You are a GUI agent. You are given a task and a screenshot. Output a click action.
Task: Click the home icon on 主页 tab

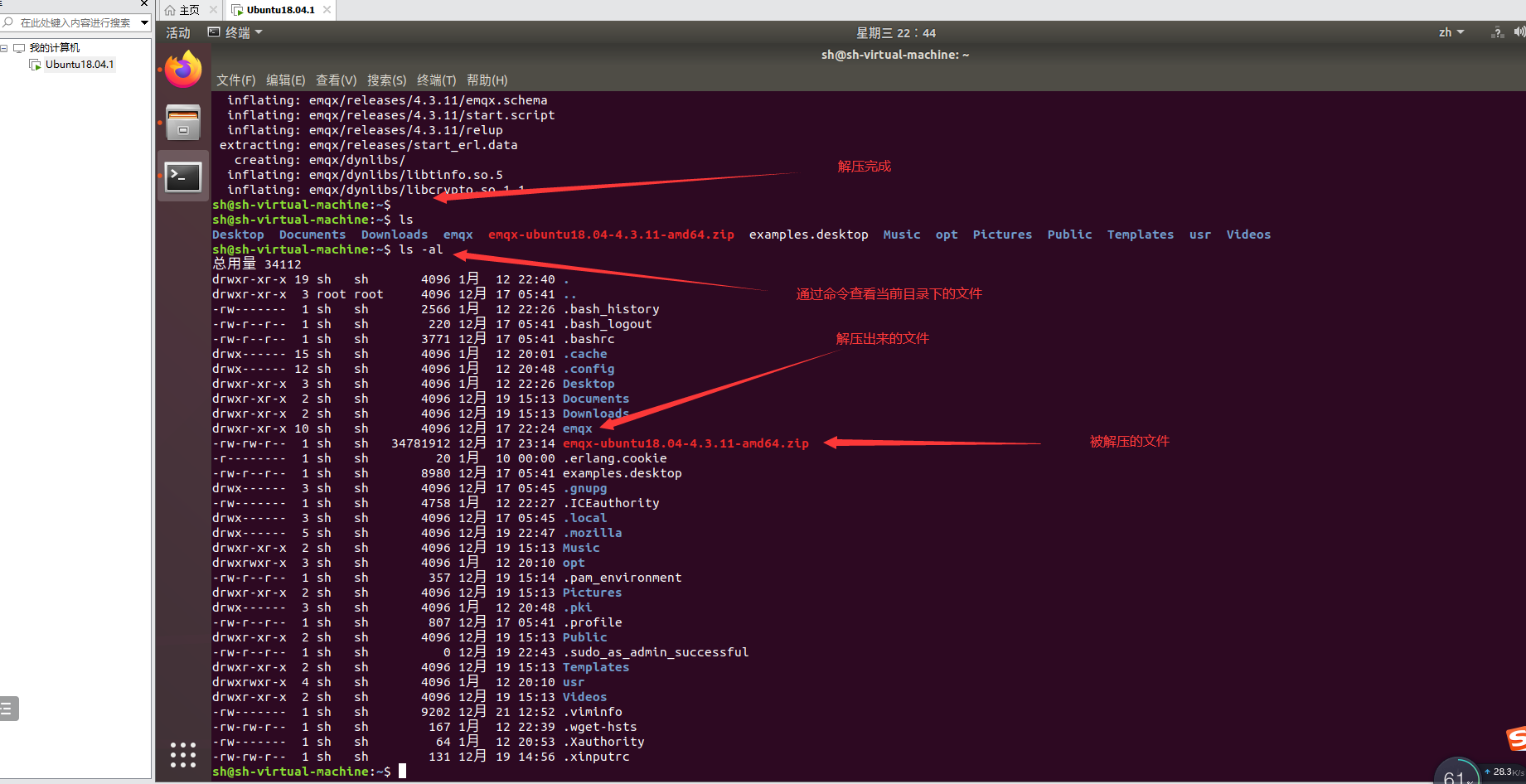[x=170, y=10]
